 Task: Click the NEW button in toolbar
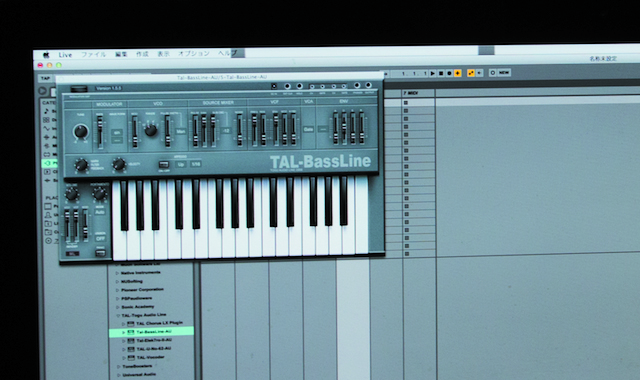pos(504,73)
